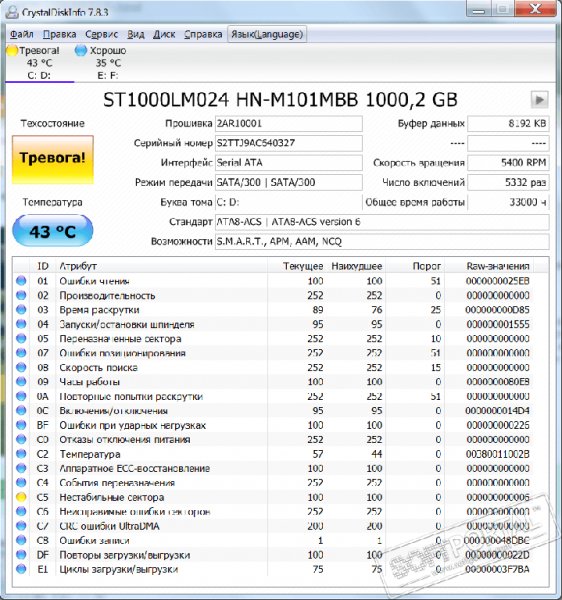Close the CrystalDiskInfo window
The width and height of the screenshot is (562, 600).
pos(535,9)
